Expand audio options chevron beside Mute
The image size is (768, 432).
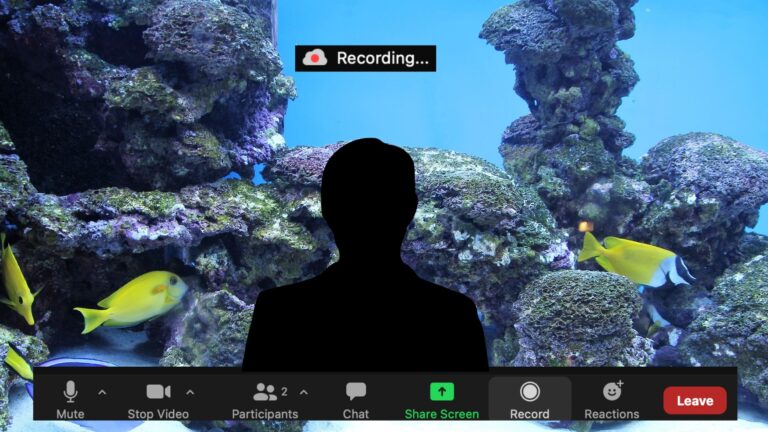pos(102,392)
